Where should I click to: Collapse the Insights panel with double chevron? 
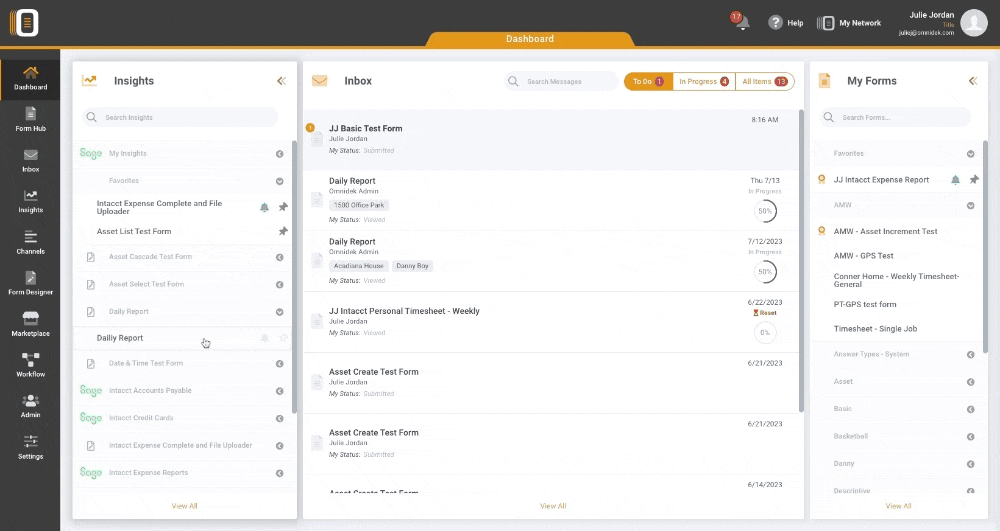pyautogui.click(x=281, y=81)
